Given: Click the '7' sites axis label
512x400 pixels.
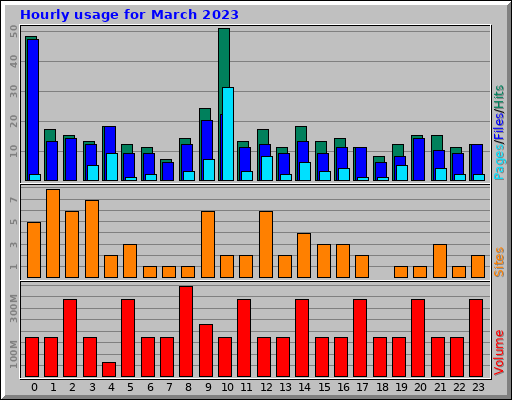Looking at the screenshot, I should point(14,200).
